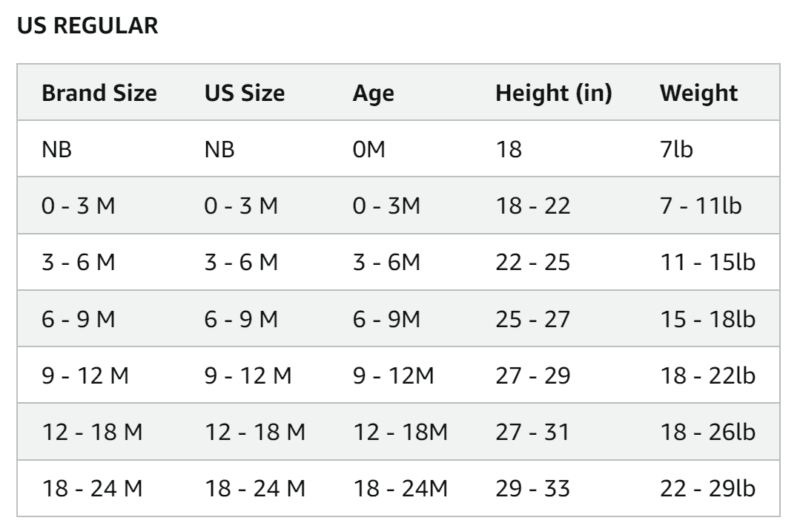Select the Weight column header
Screen dimensions: 800x532
point(699,93)
